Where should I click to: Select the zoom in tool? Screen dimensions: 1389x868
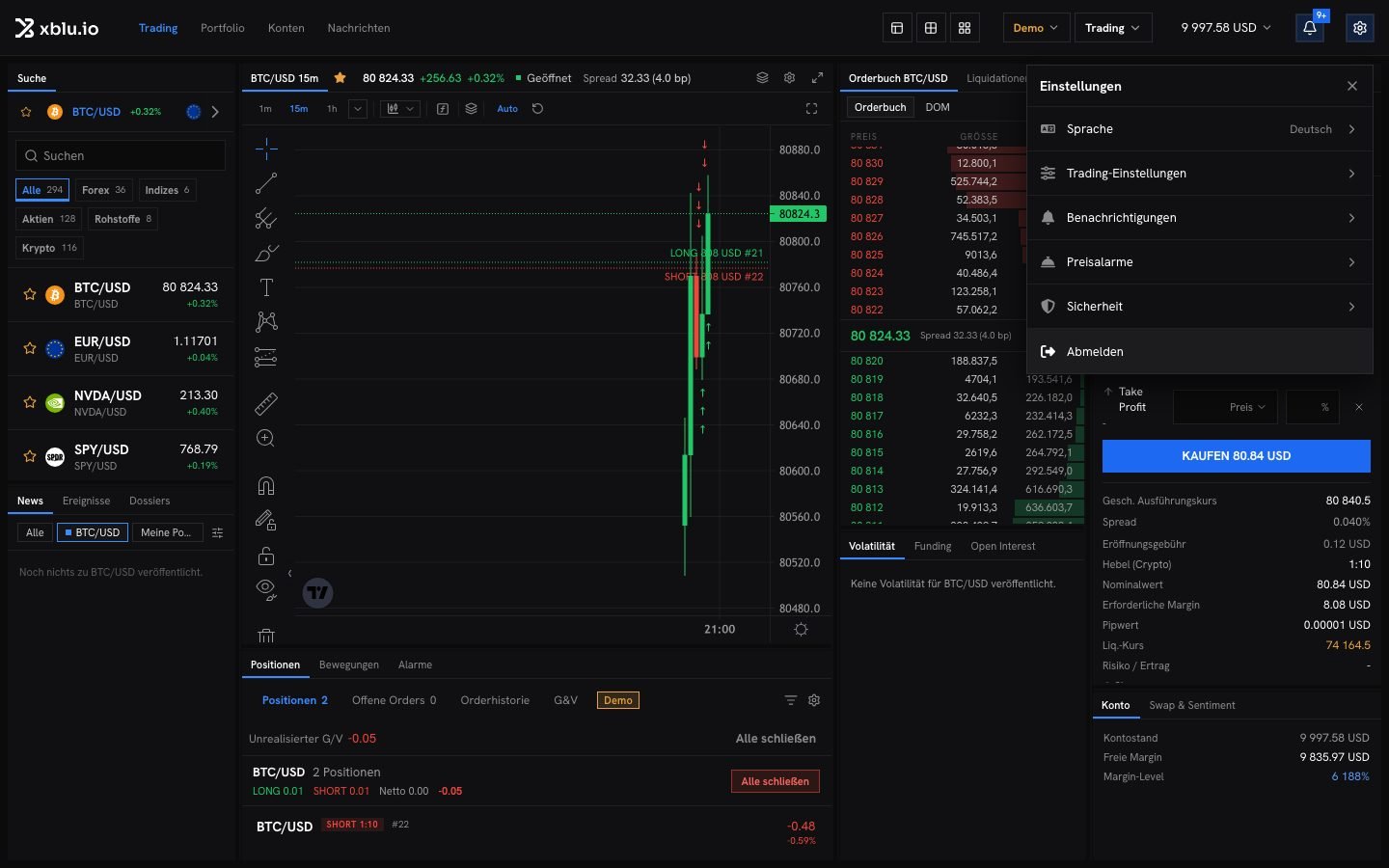266,439
